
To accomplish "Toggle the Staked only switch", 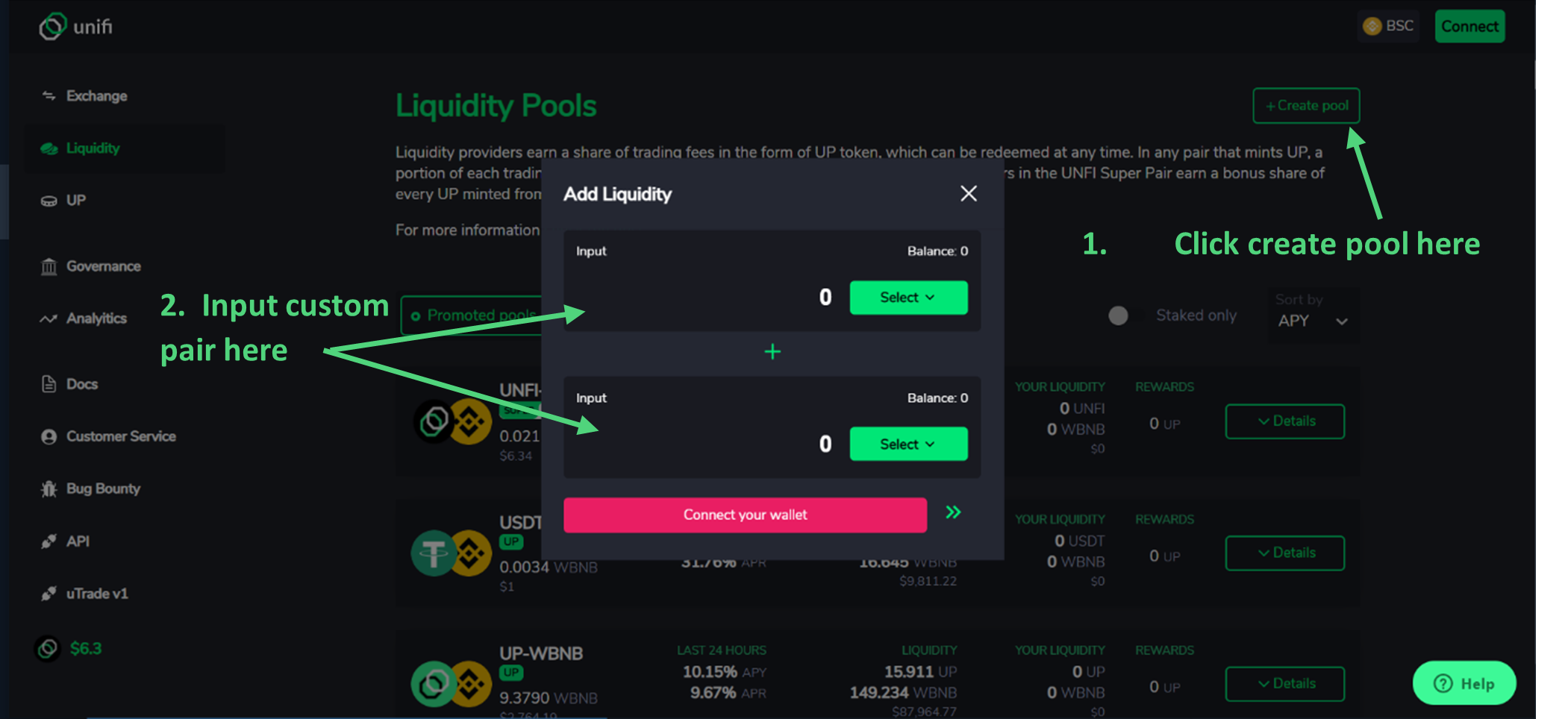I will pyautogui.click(x=1118, y=315).
